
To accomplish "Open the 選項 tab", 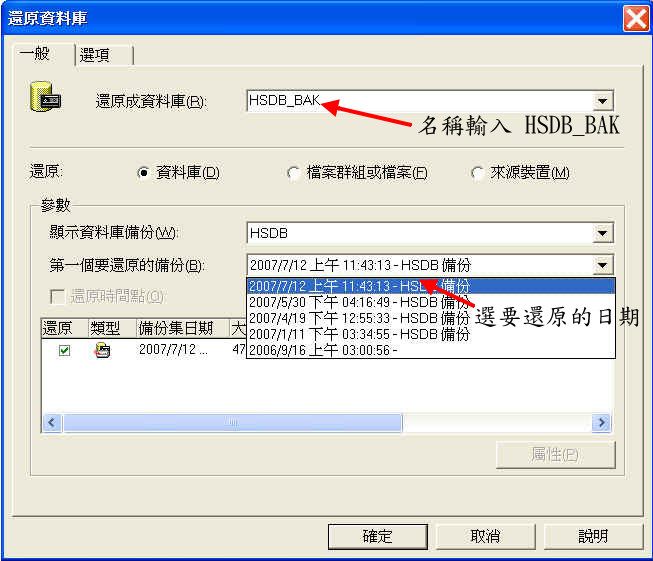I will point(104,55).
